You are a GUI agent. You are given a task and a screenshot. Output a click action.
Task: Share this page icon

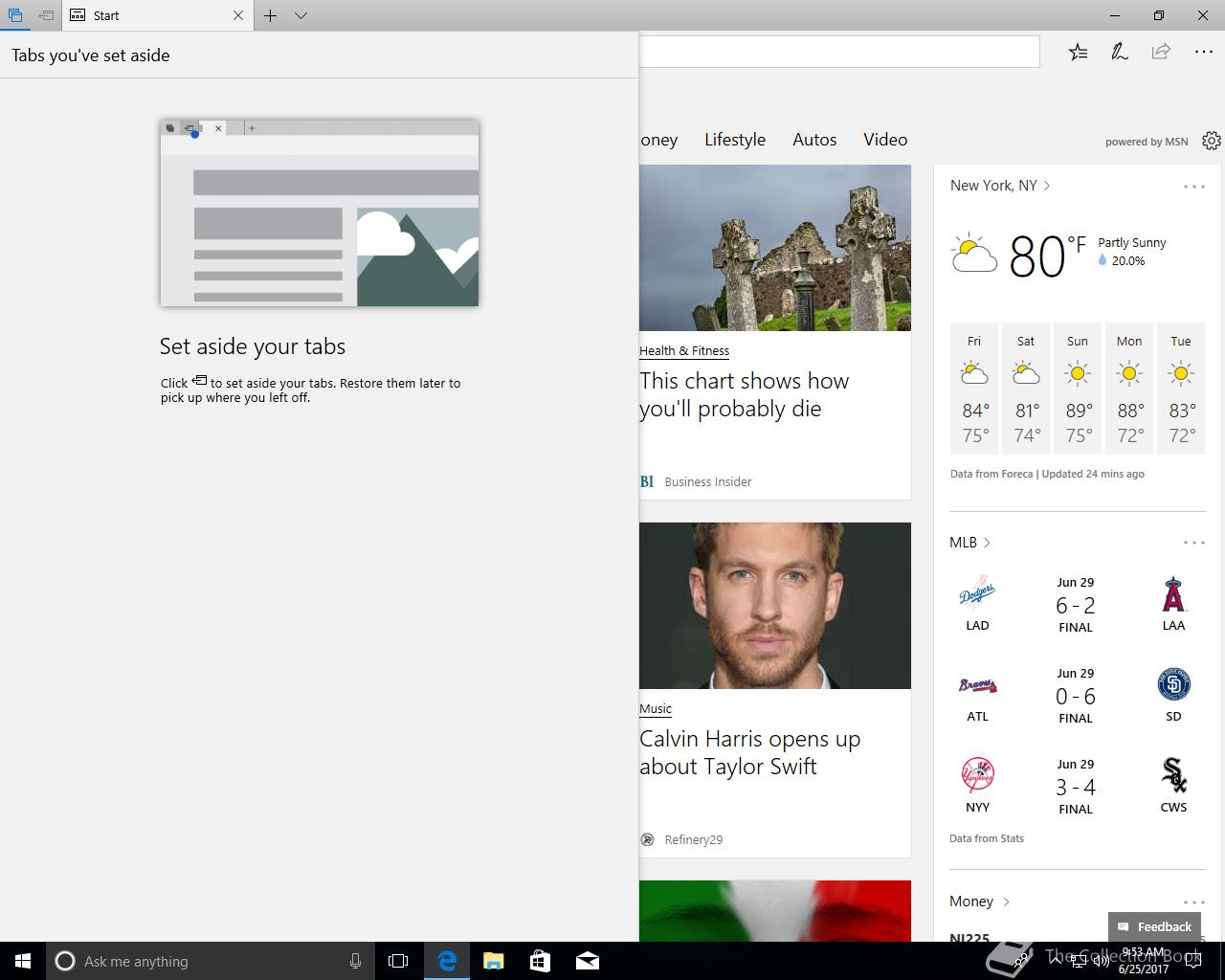pos(1161,52)
